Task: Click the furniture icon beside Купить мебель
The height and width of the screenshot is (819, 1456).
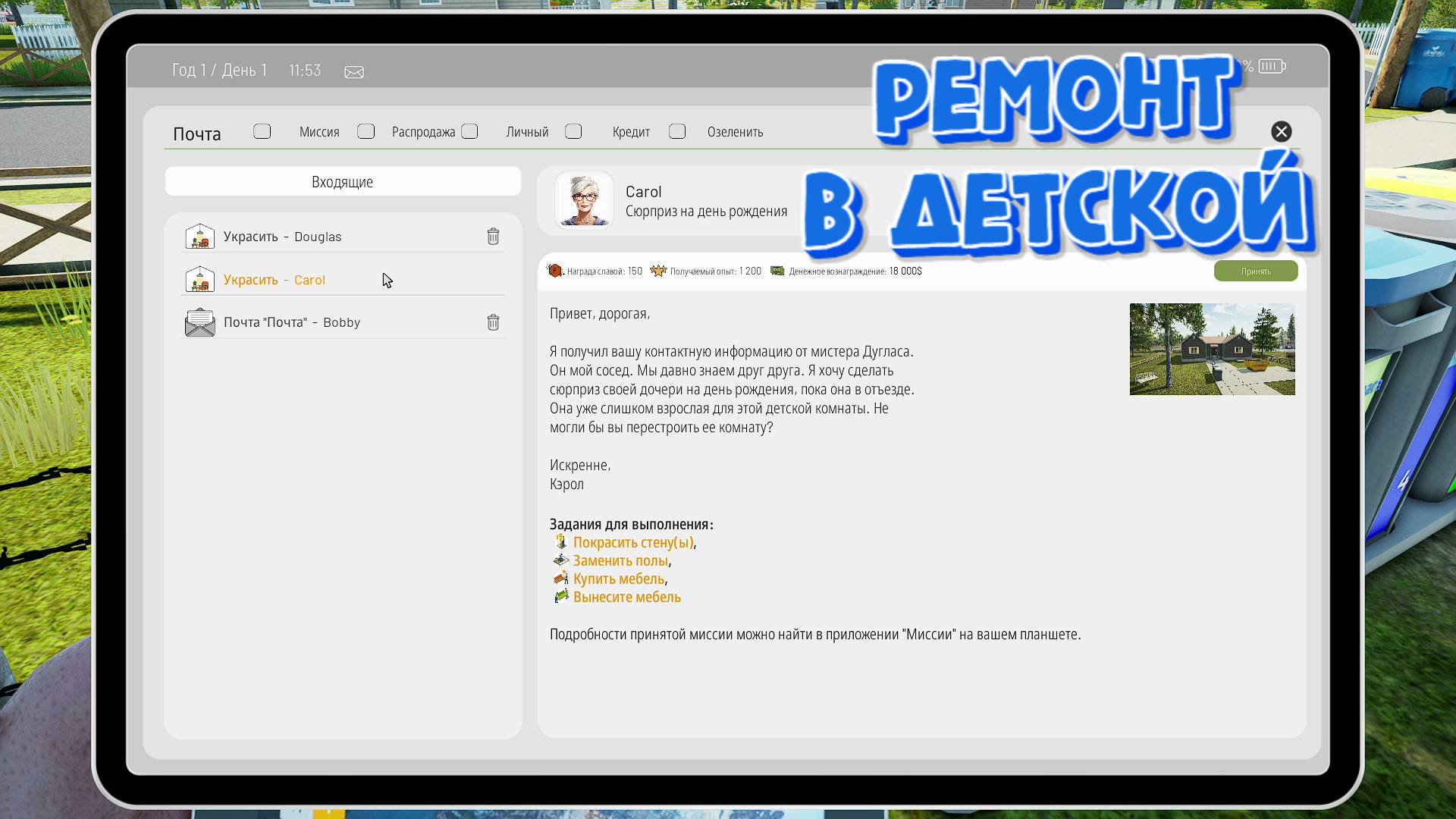Action: pos(561,578)
